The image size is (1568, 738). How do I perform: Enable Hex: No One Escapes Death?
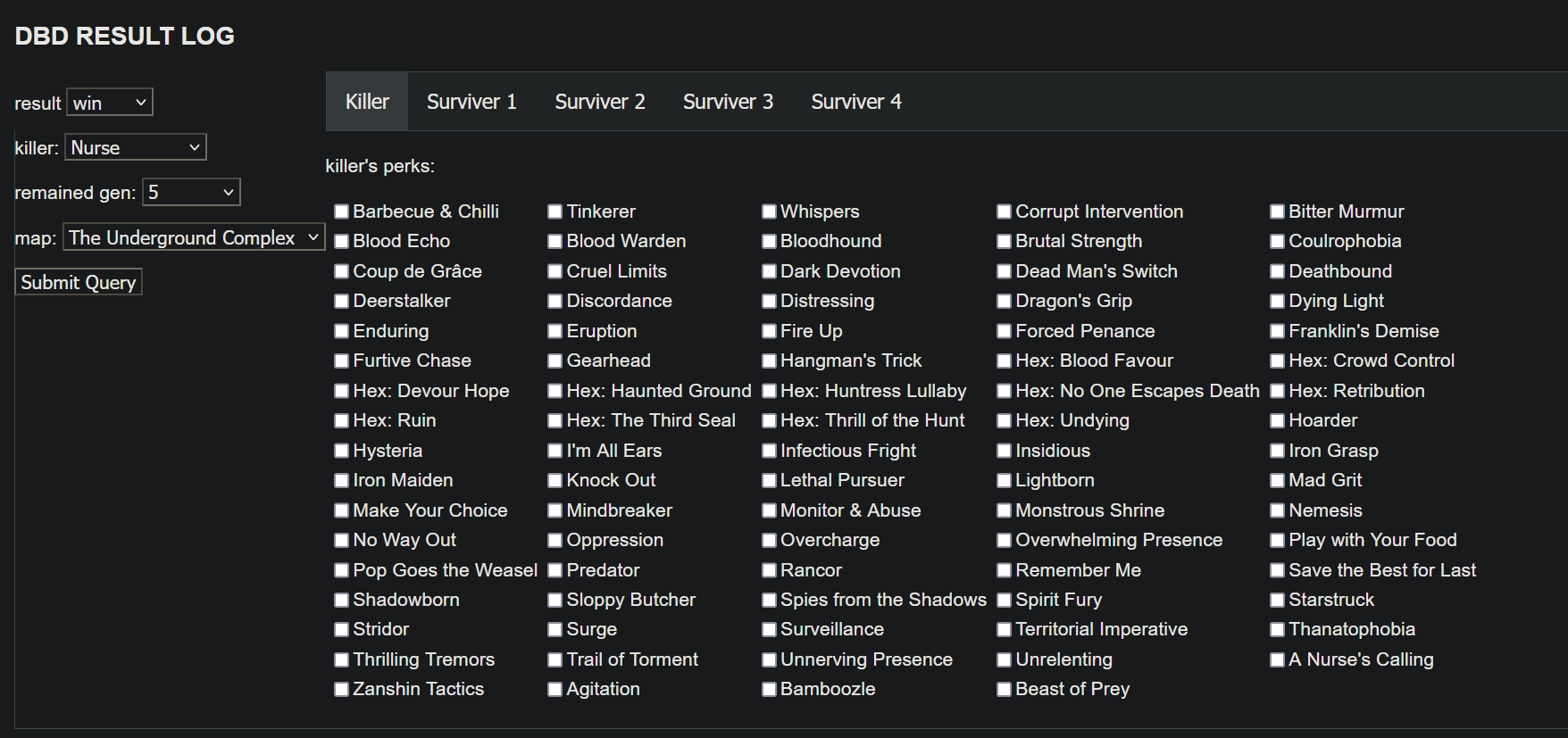[1004, 391]
